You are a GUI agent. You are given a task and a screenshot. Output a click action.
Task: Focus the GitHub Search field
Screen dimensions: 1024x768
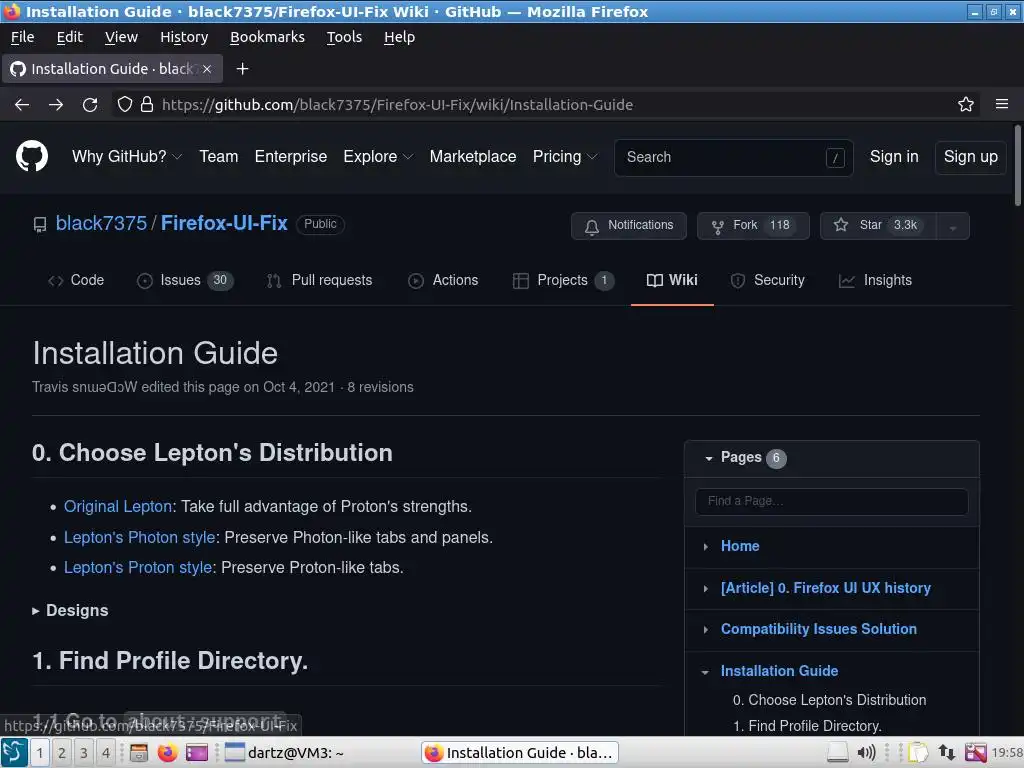coord(733,157)
